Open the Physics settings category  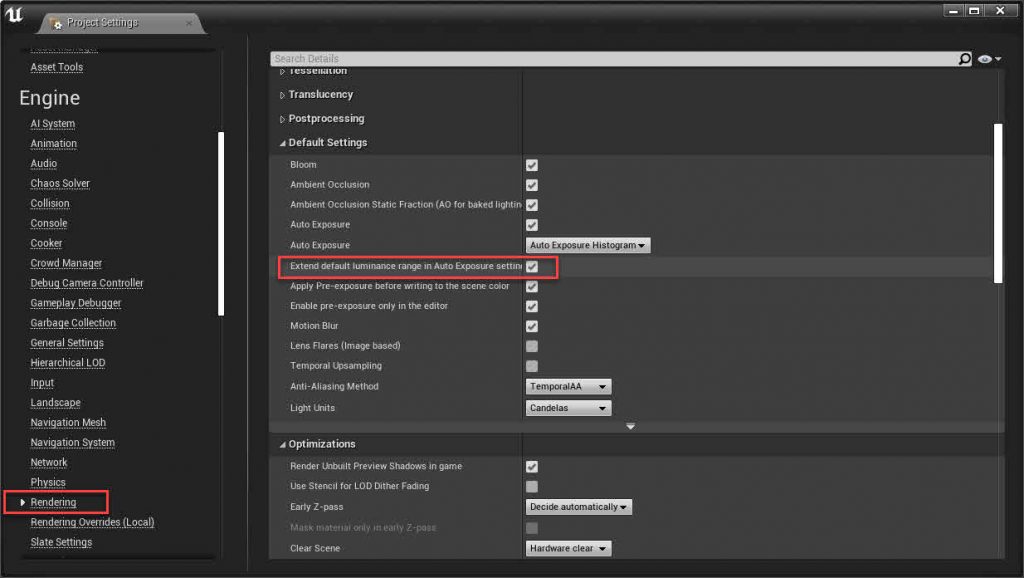(48, 482)
